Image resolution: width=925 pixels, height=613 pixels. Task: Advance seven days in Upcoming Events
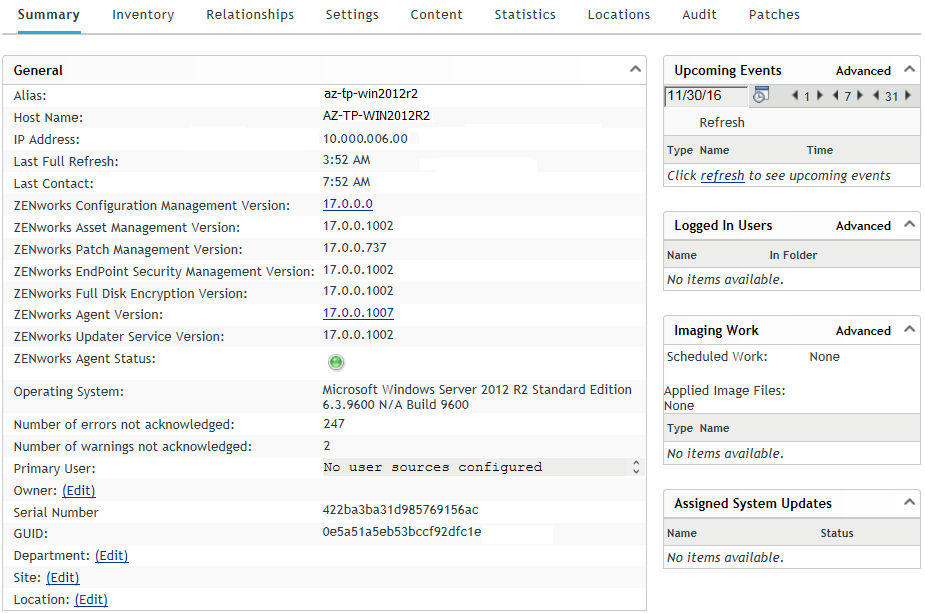tap(861, 97)
